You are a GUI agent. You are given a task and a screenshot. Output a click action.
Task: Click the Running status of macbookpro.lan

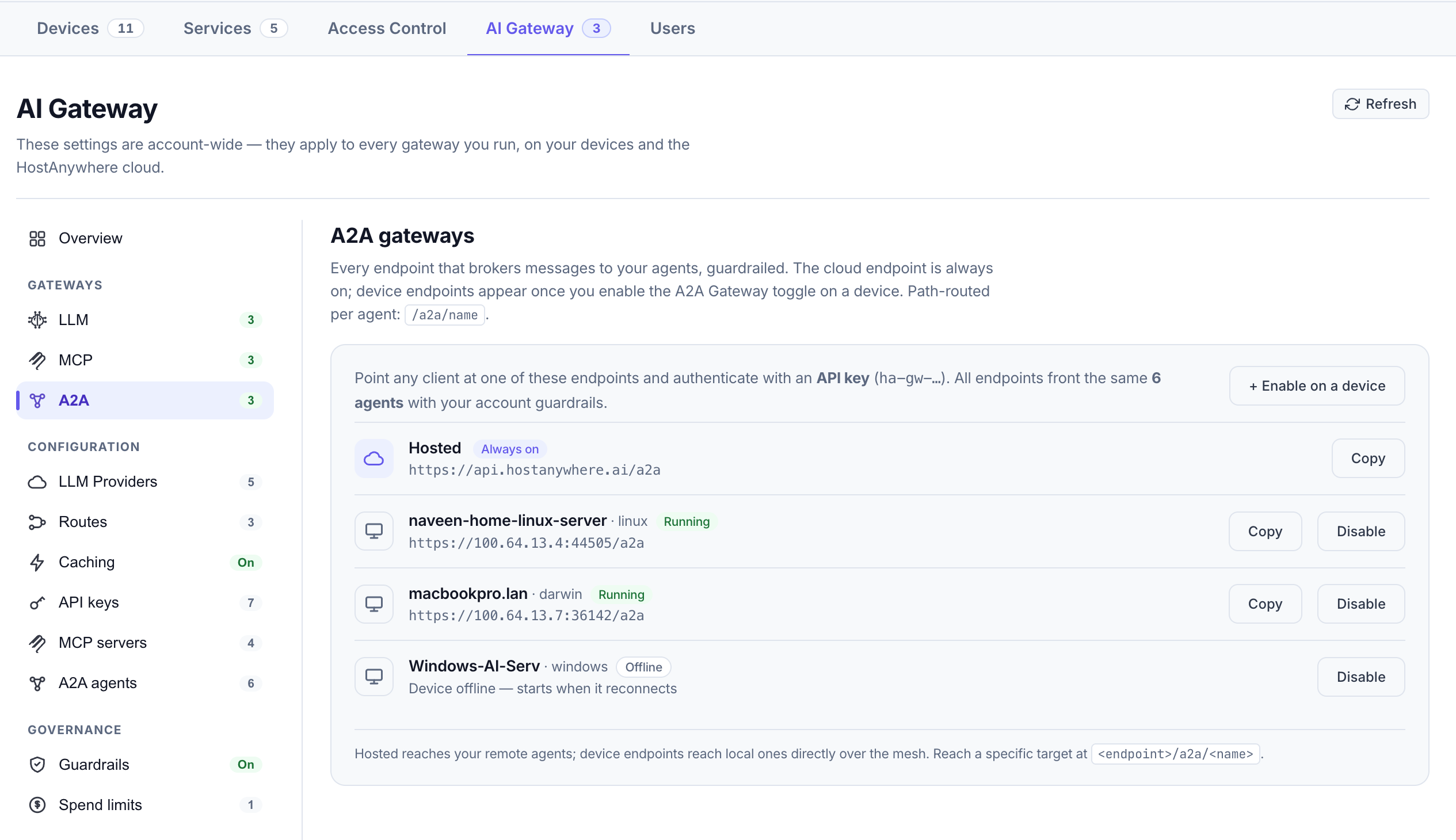tap(621, 594)
